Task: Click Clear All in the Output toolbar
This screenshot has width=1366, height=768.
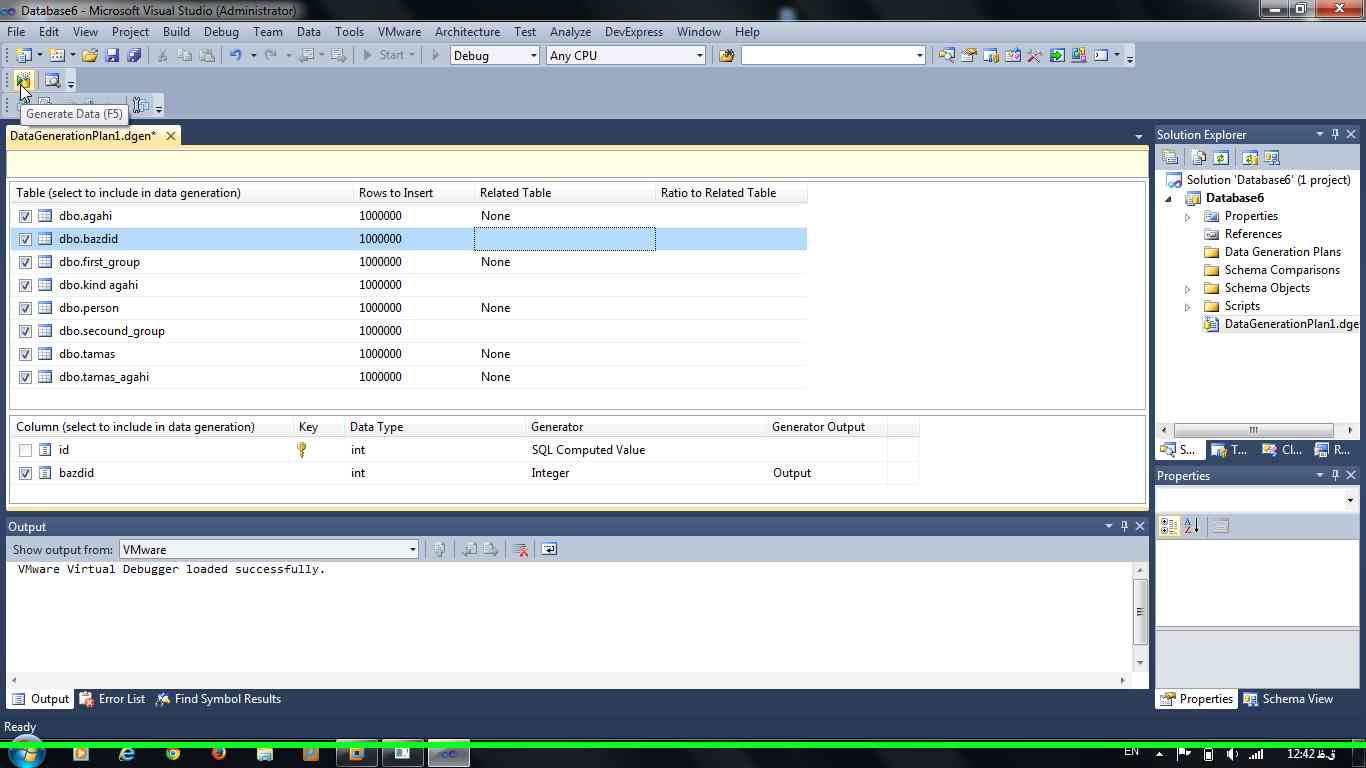Action: click(x=520, y=549)
